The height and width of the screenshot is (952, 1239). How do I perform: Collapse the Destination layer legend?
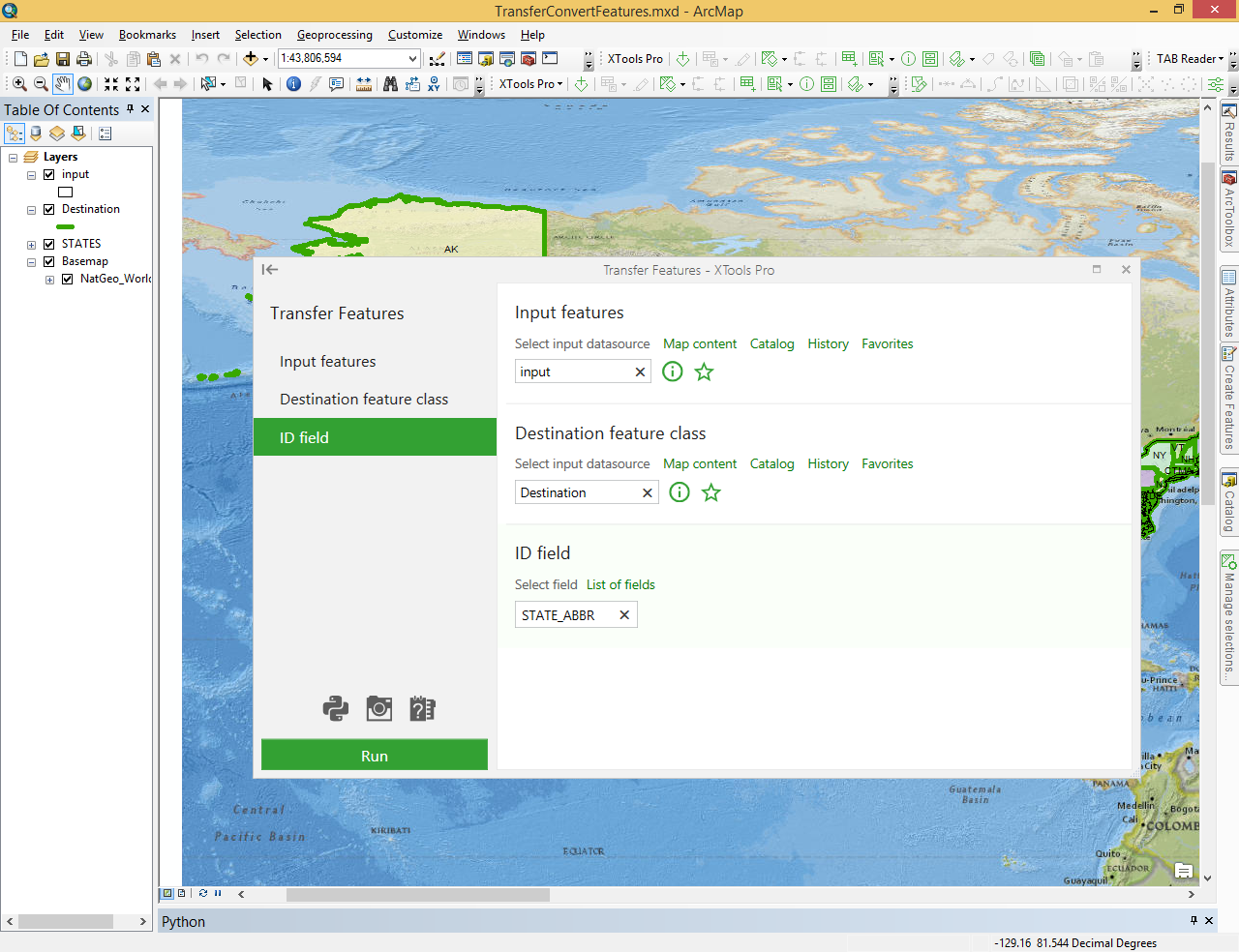(x=31, y=210)
